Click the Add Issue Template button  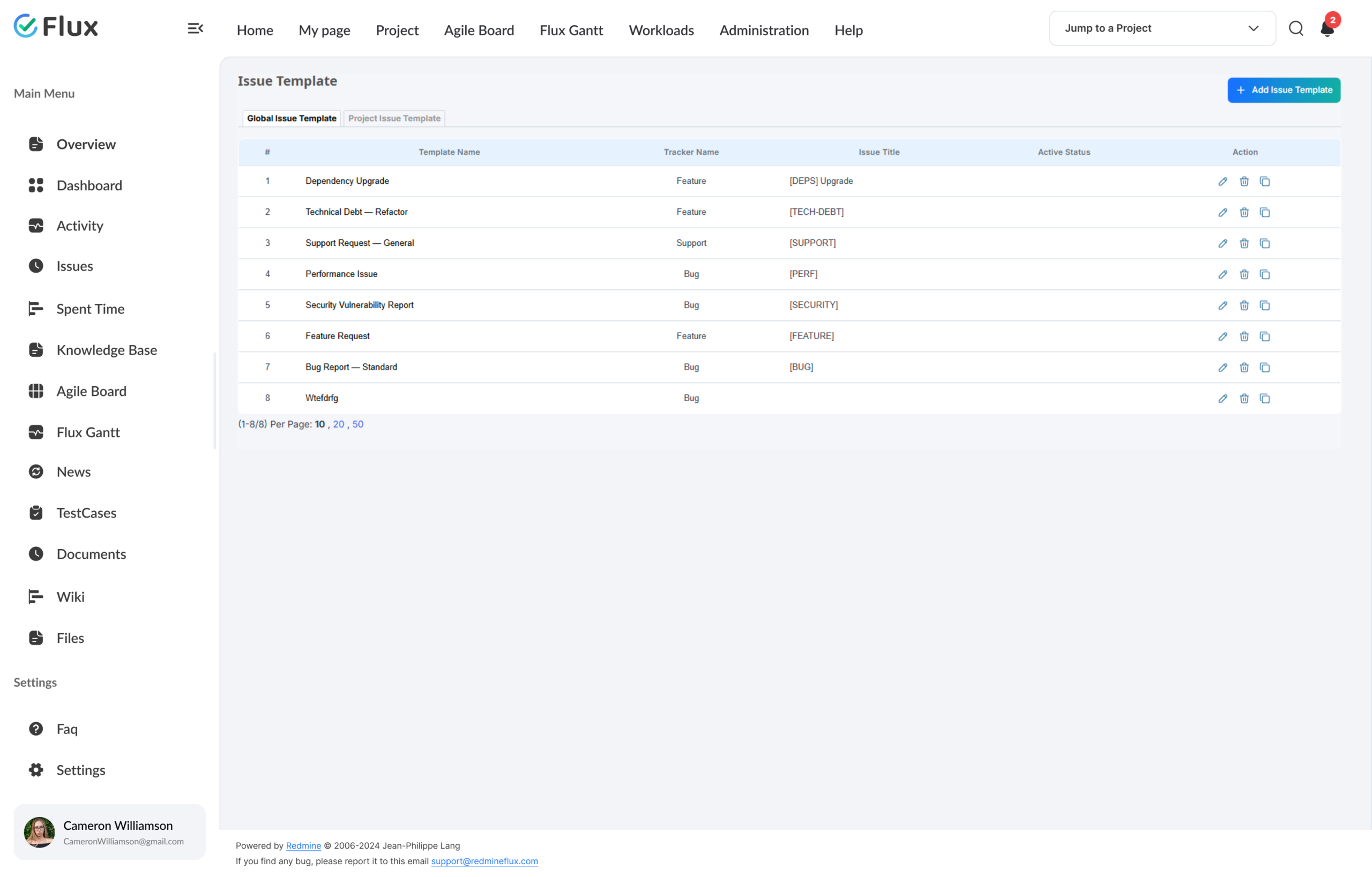(1283, 90)
